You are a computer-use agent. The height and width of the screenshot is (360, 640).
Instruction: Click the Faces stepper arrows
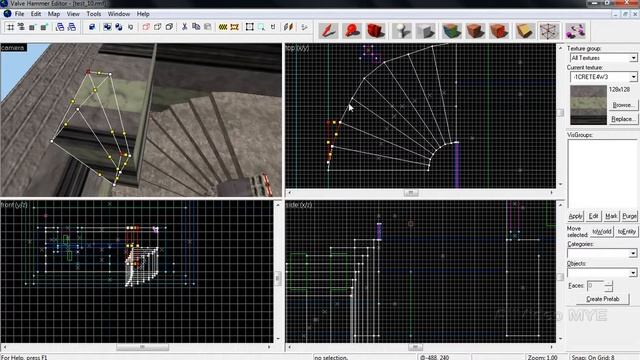pyautogui.click(x=609, y=286)
